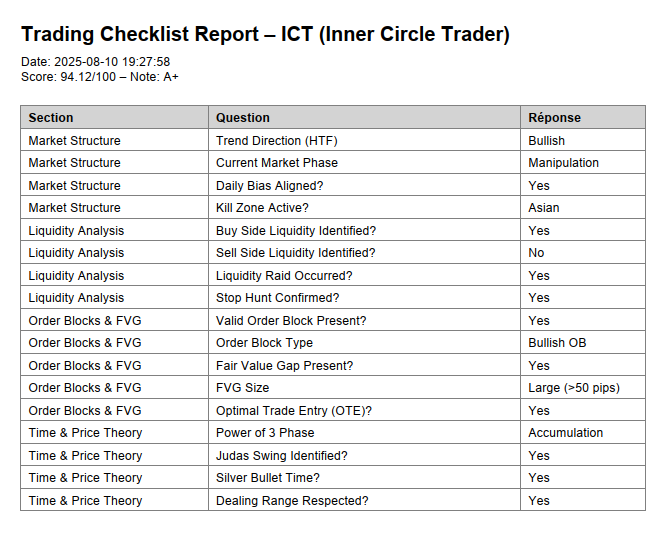
Task: Click Sell Side Liquidity Identified? question
Action: (x=295, y=253)
